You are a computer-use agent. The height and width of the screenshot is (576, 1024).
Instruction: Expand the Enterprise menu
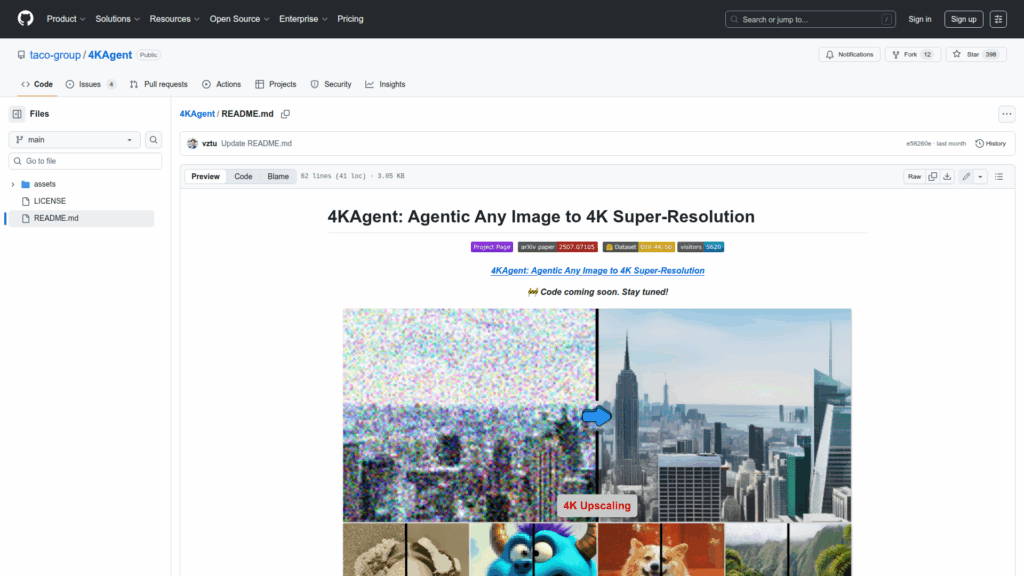coord(303,19)
